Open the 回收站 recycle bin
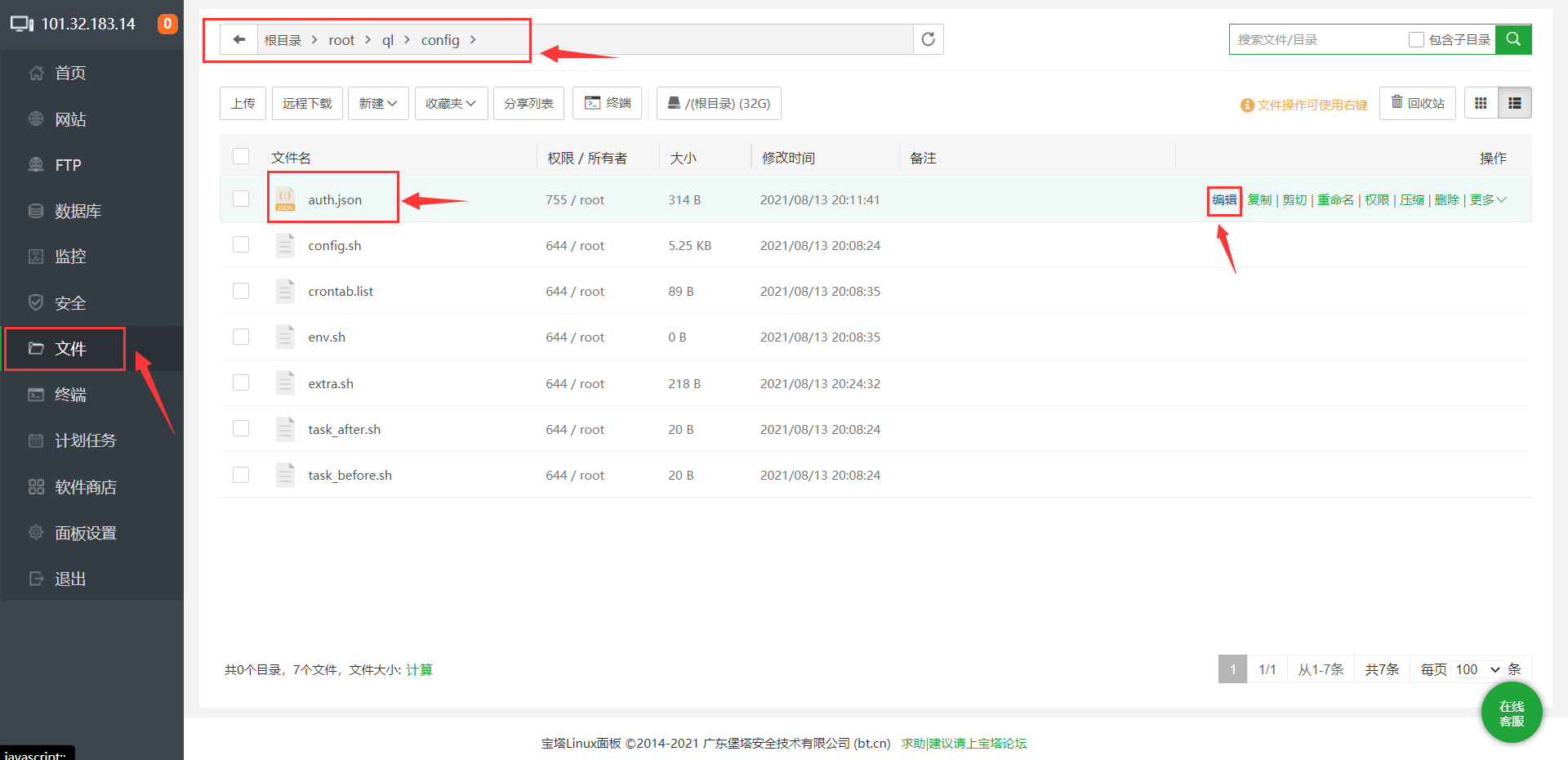Screen dimensions: 1568x760 1418,103
